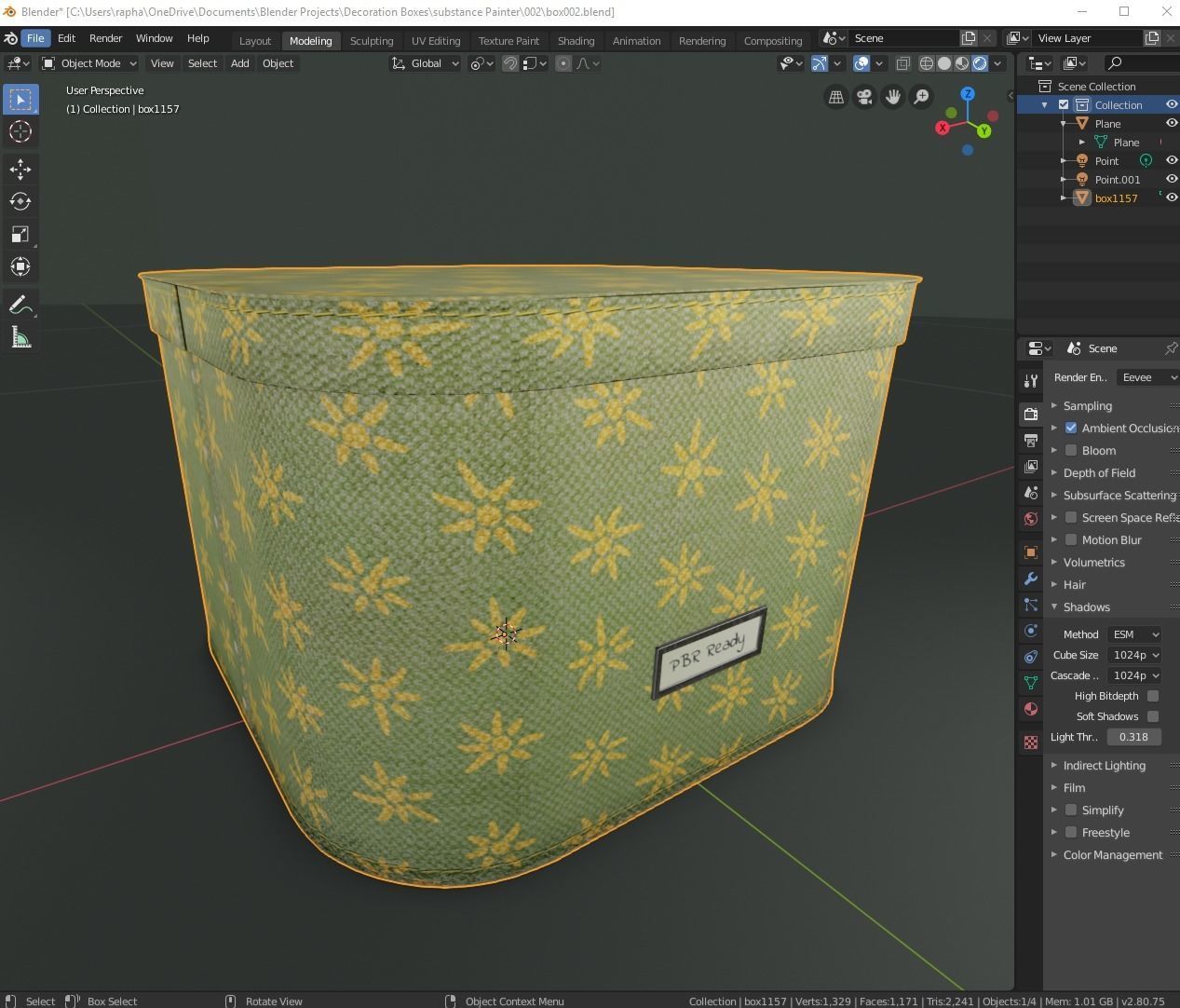Switch to wireframe viewport shading

tap(926, 63)
